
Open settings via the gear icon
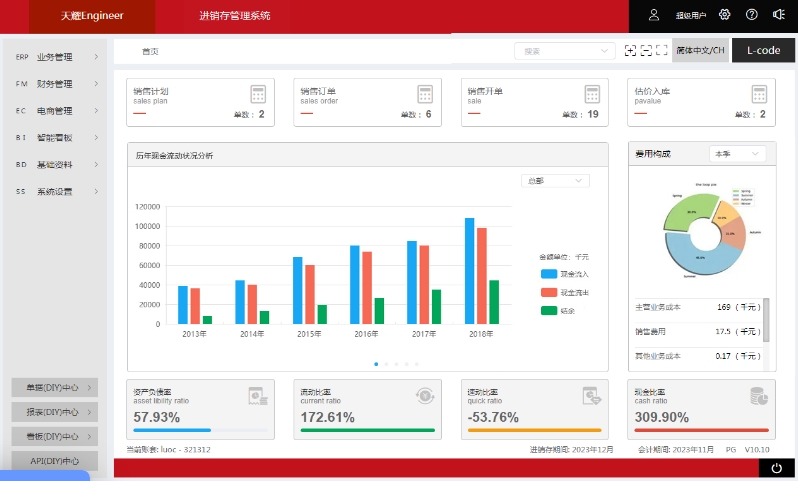click(725, 15)
